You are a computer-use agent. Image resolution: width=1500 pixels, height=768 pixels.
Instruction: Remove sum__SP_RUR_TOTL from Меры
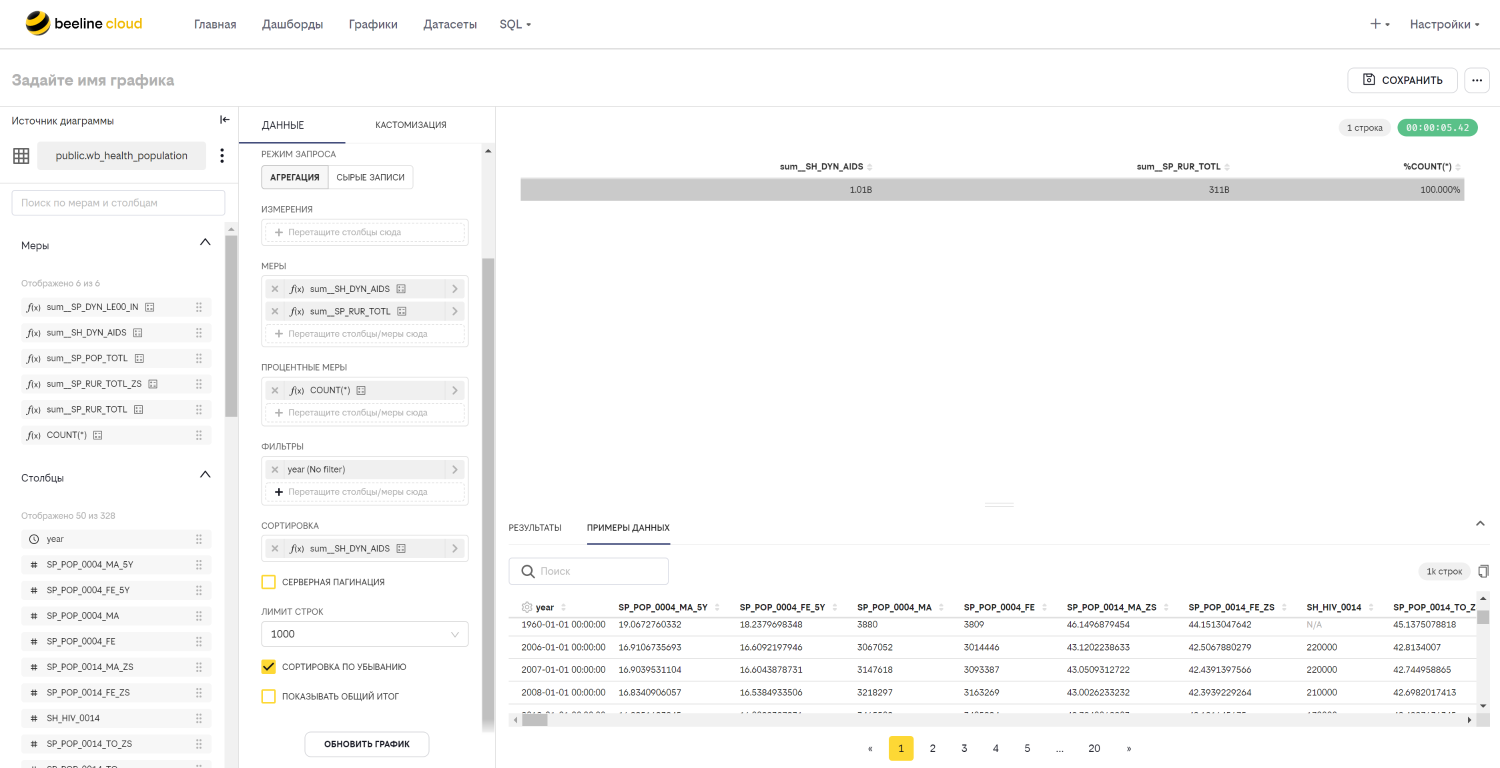point(275,312)
